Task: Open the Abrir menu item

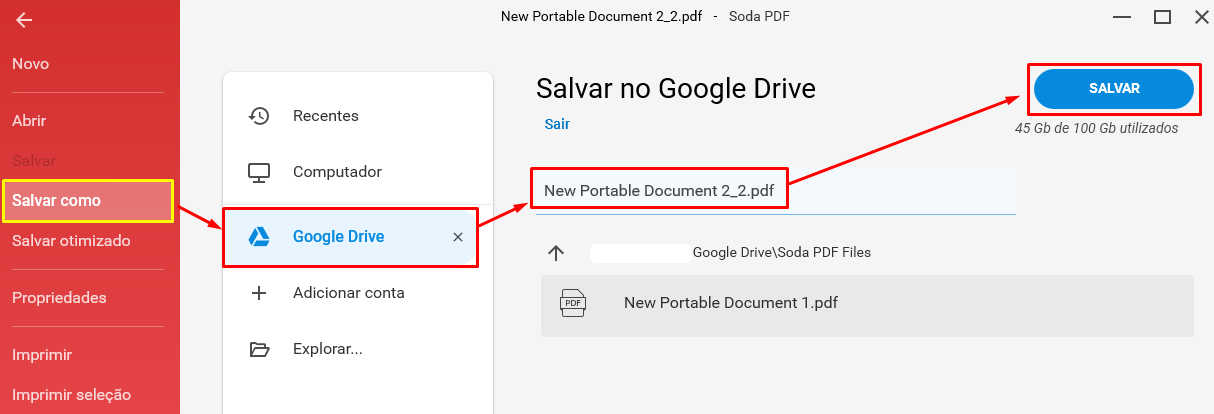Action: tap(29, 121)
